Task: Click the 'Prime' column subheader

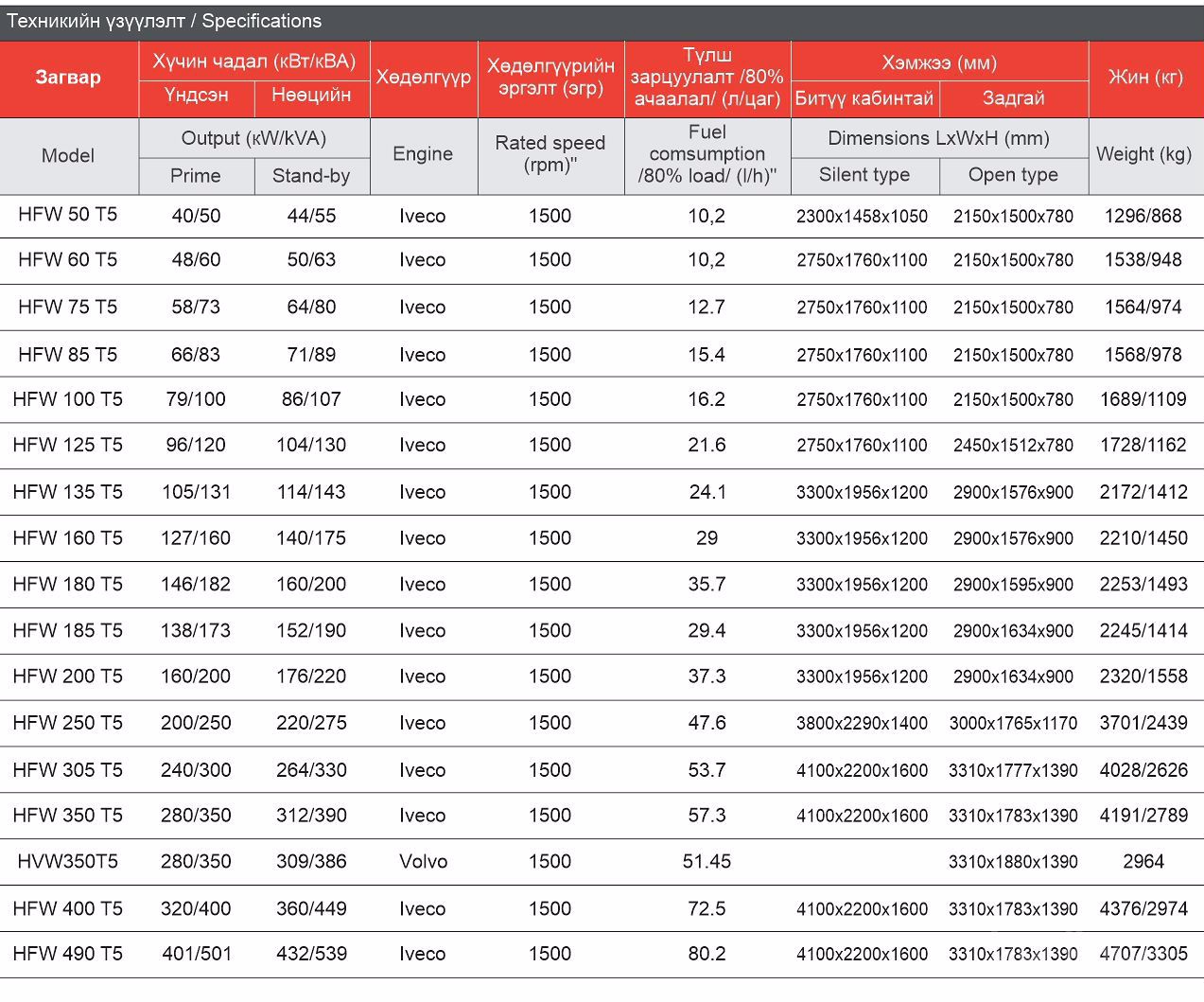Action: (196, 176)
